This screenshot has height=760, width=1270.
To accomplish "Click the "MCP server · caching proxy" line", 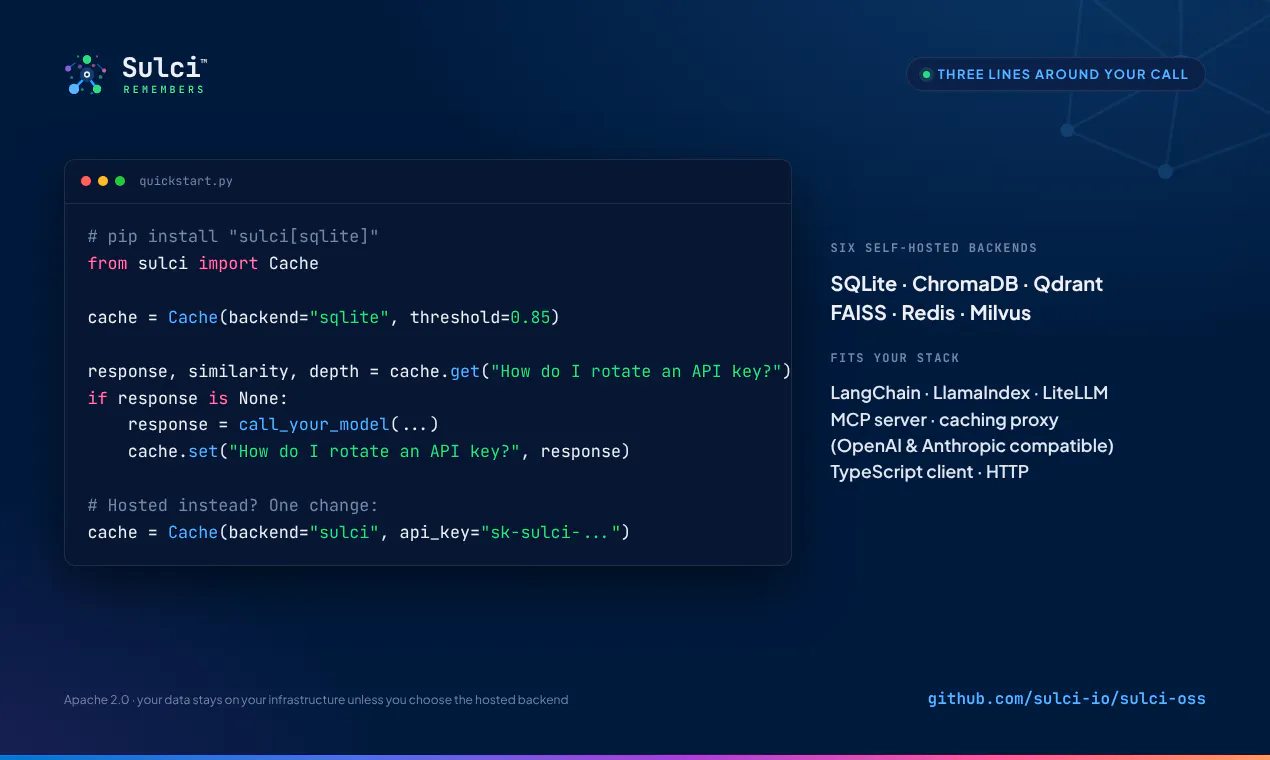I will pyautogui.click(x=944, y=420).
